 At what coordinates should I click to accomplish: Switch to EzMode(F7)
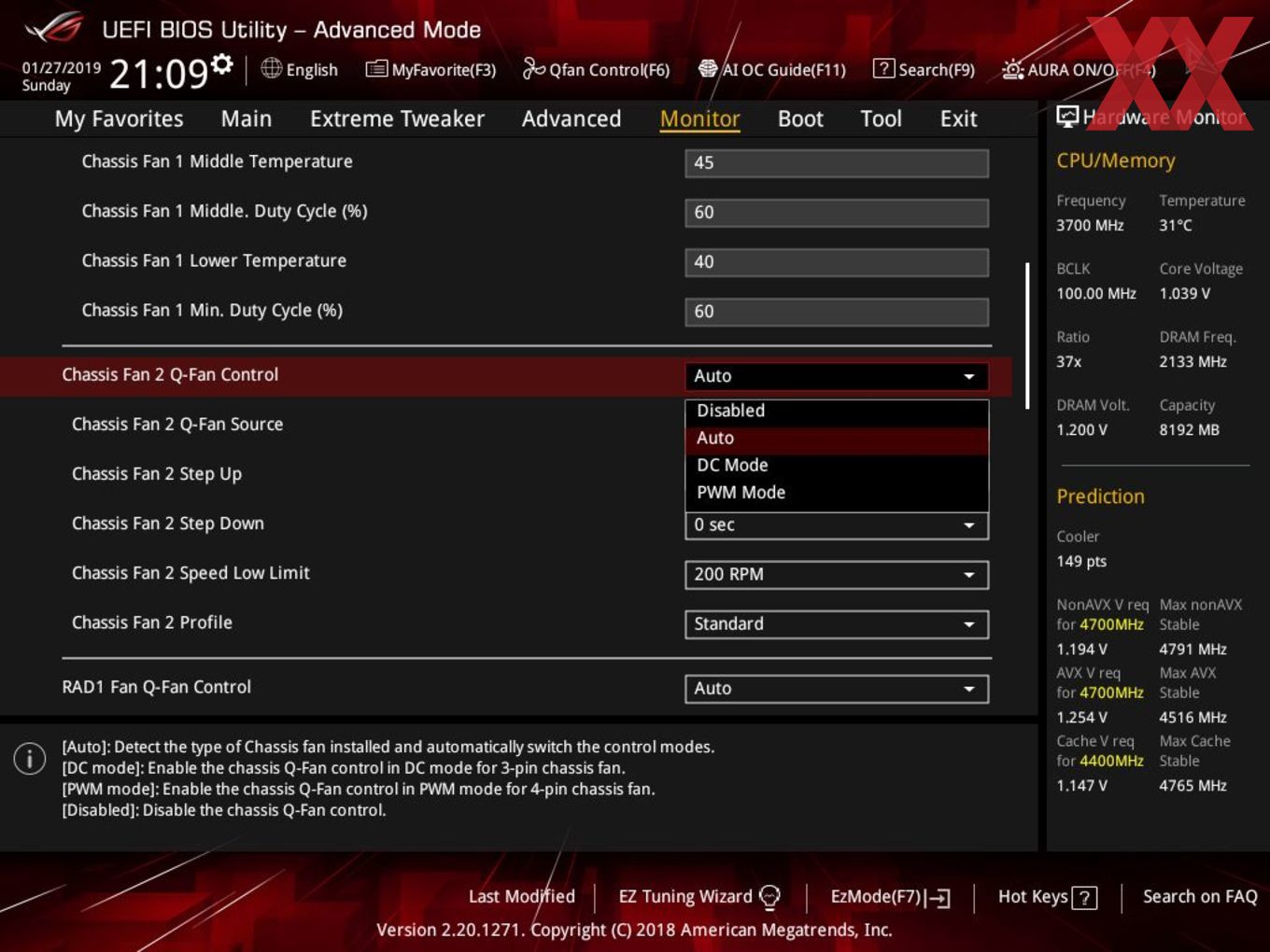(x=890, y=897)
